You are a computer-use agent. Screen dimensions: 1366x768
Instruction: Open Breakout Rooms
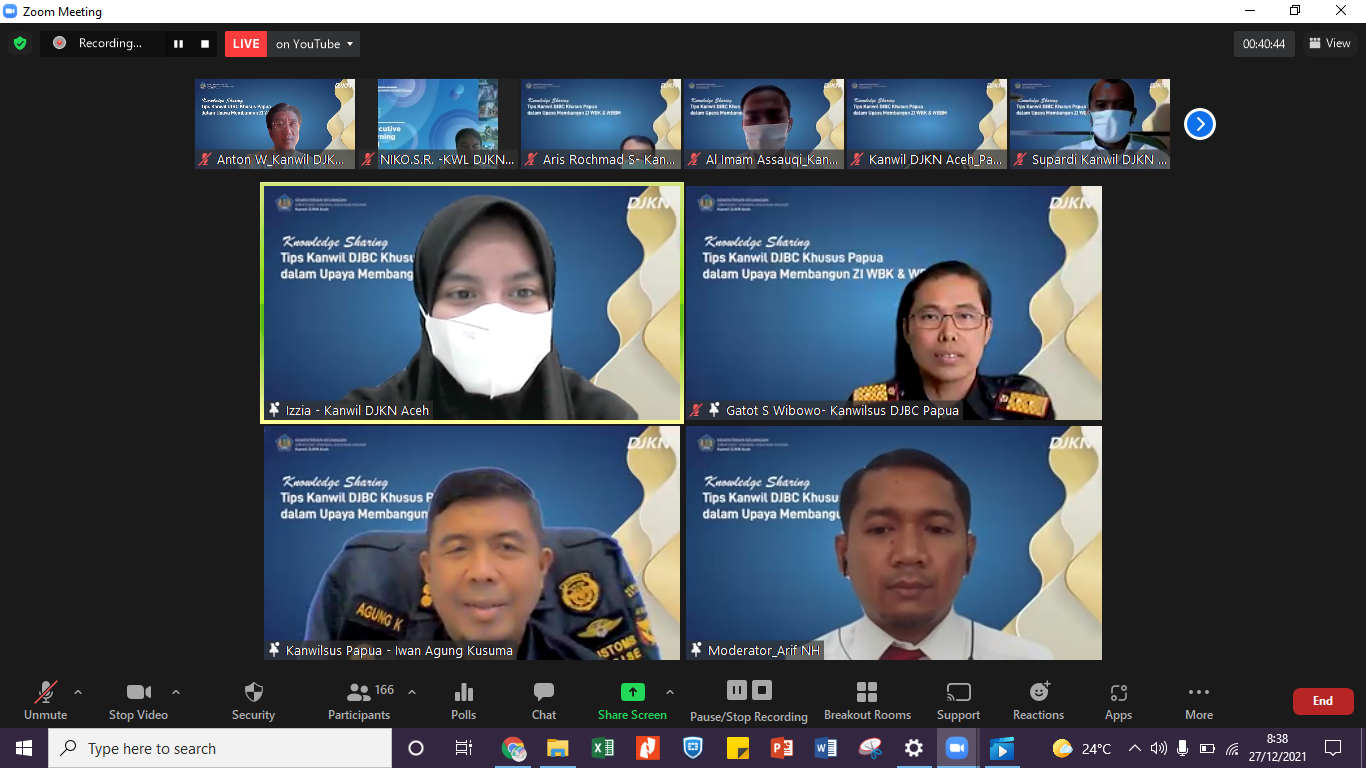867,700
